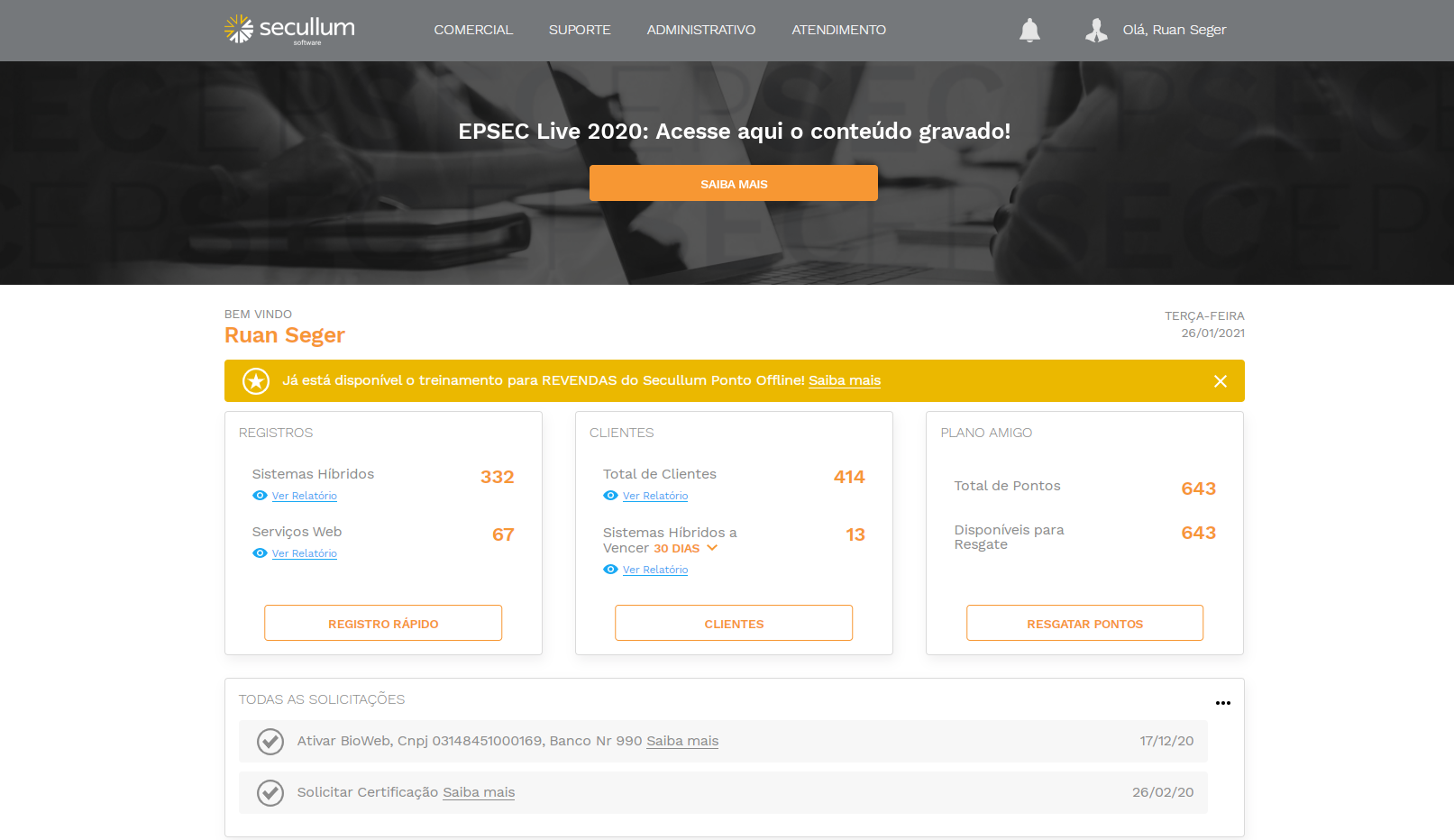
Task: Click the star icon in yellow banner
Action: pyautogui.click(x=256, y=381)
